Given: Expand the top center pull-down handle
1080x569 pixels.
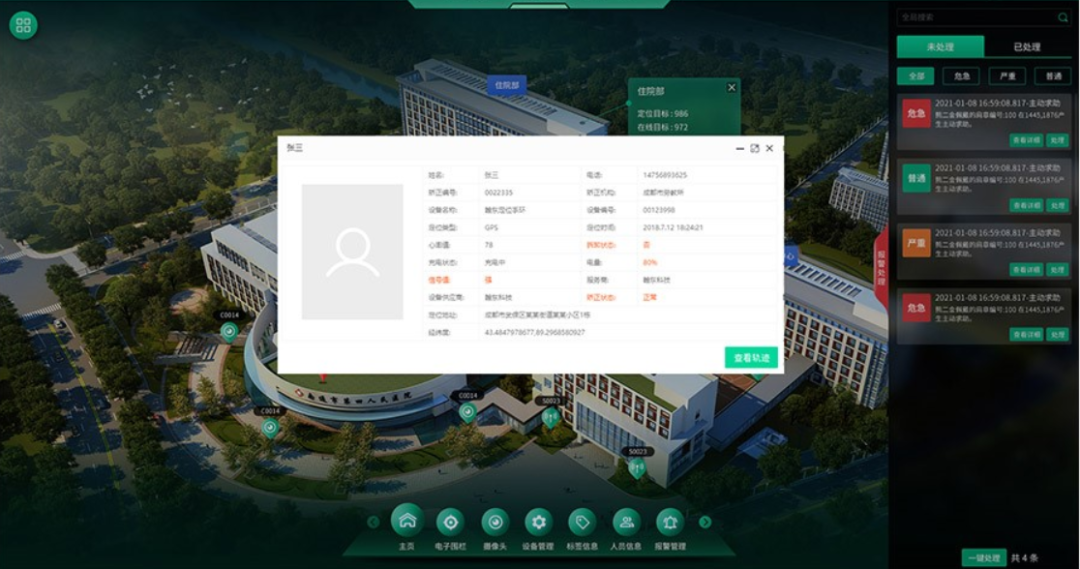Looking at the screenshot, I should coord(539,5).
